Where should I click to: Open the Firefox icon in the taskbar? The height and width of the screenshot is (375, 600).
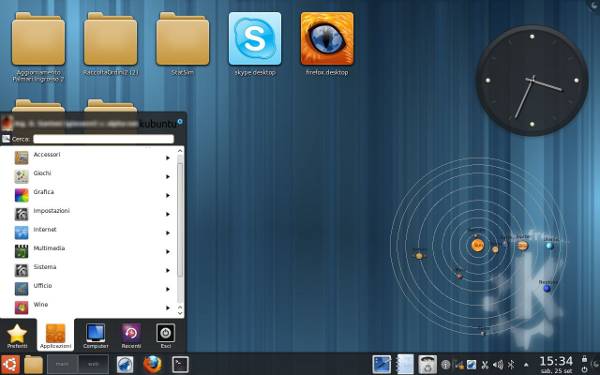tap(152, 364)
